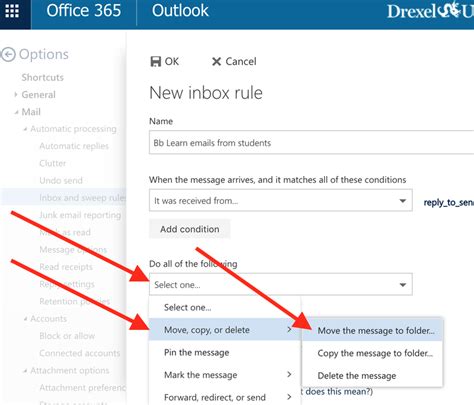
Task: Expand the Forward, redirect, or send arrow
Action: [x=289, y=397]
